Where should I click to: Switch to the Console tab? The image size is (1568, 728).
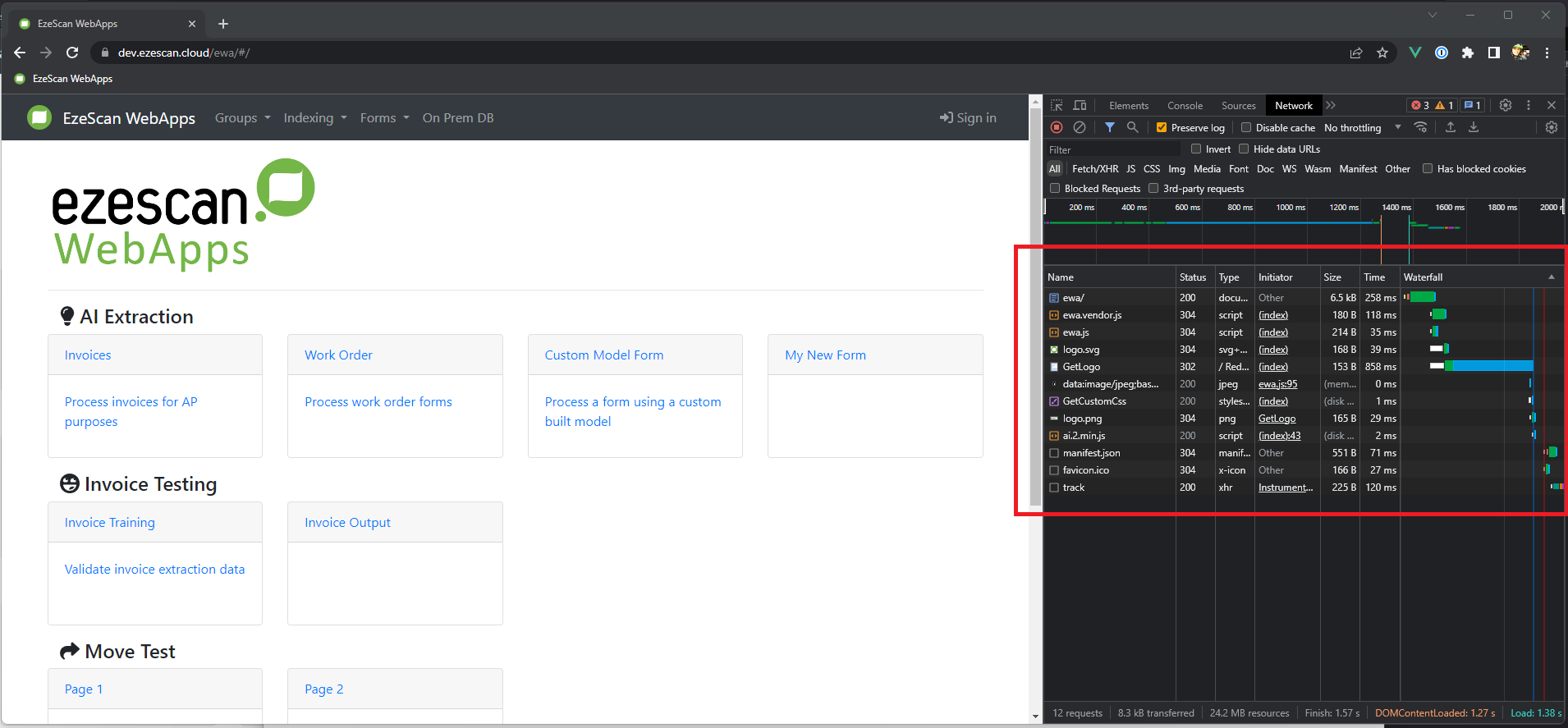click(x=1185, y=105)
